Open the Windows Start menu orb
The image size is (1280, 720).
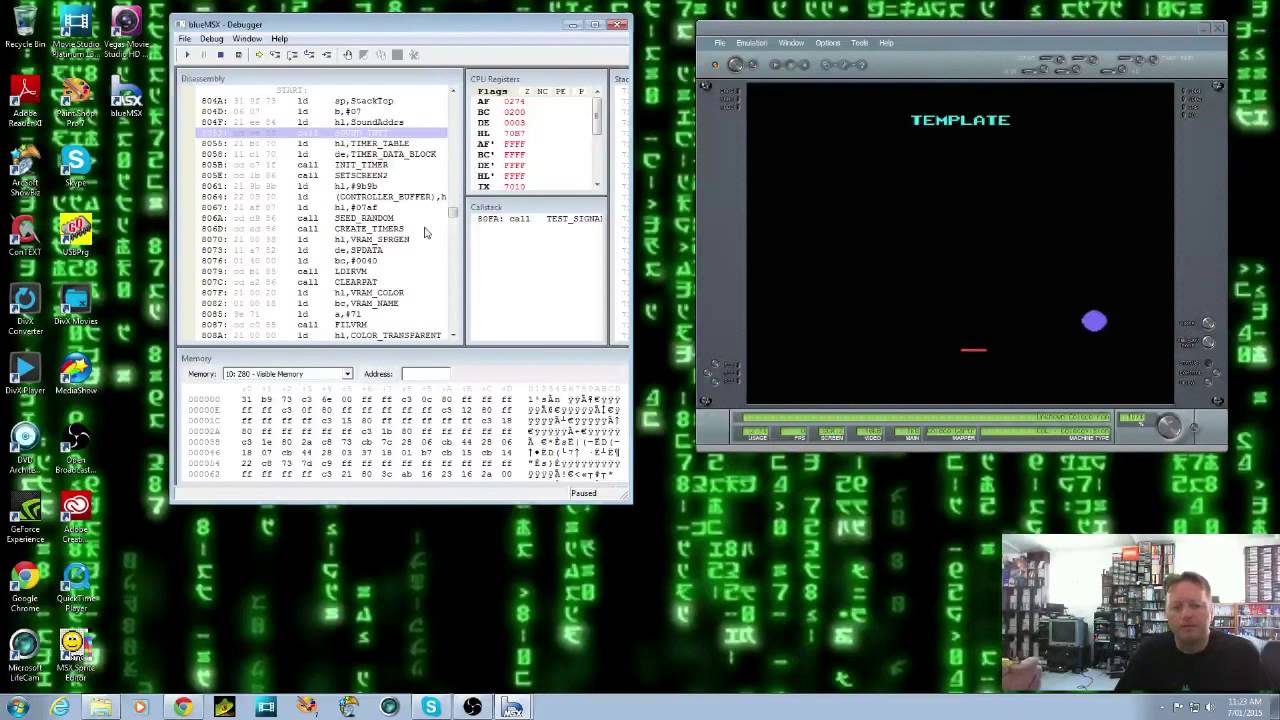[x=17, y=707]
